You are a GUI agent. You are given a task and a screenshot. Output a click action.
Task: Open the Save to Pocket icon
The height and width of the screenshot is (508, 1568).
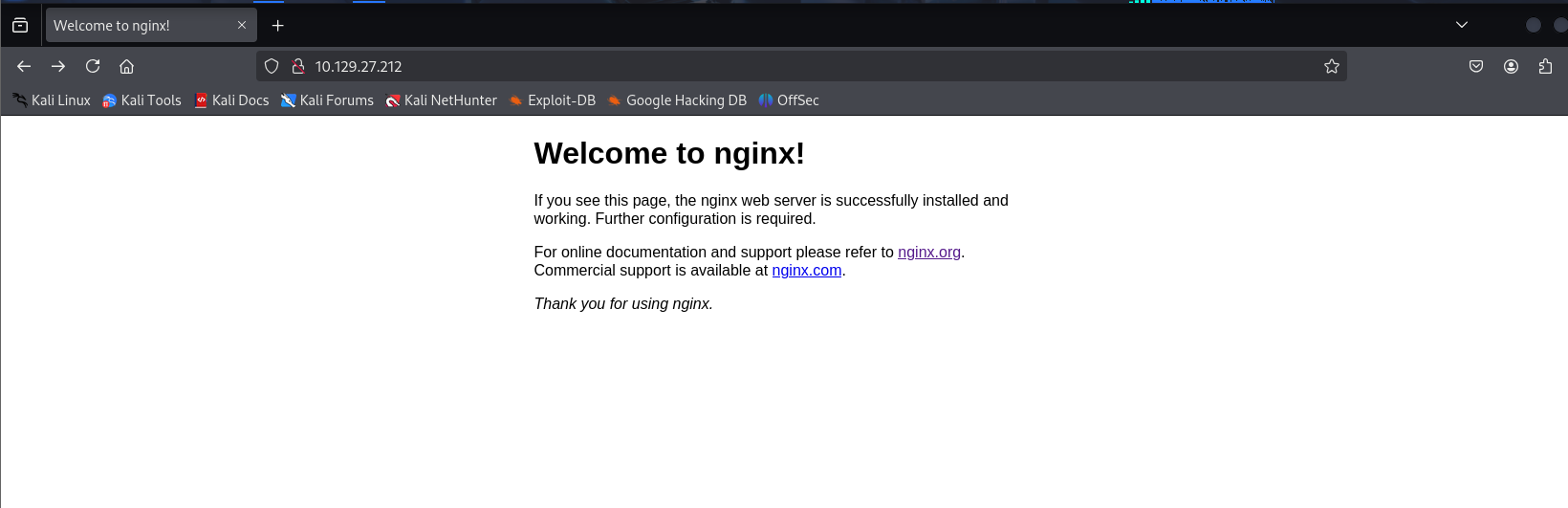click(1476, 66)
